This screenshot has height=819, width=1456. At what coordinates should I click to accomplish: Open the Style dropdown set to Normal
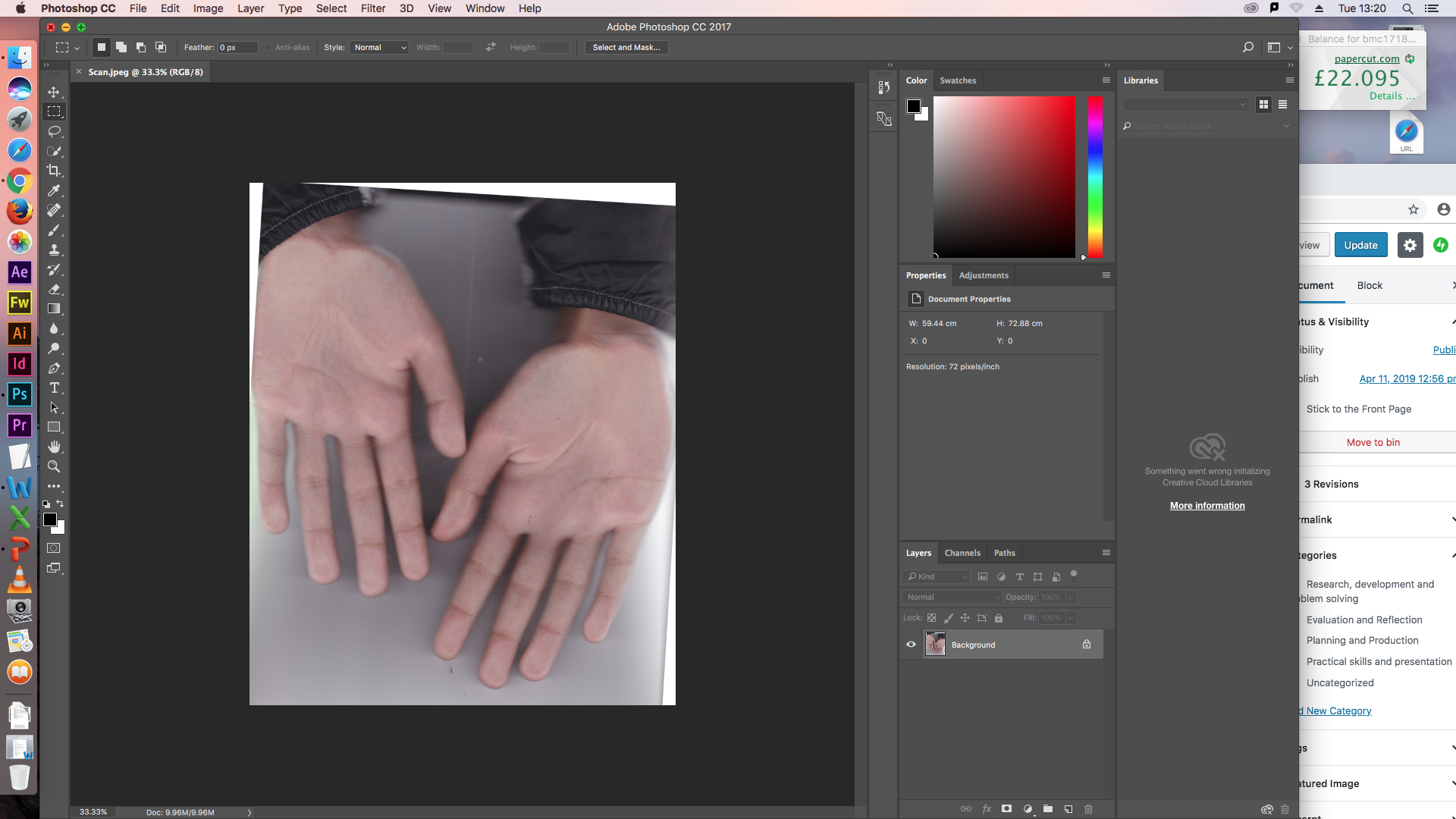tap(379, 47)
